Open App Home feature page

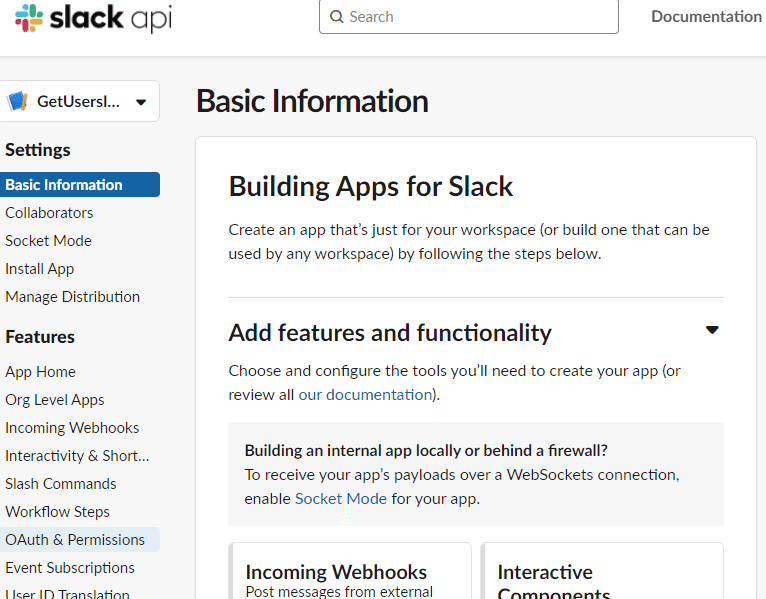click(x=40, y=372)
